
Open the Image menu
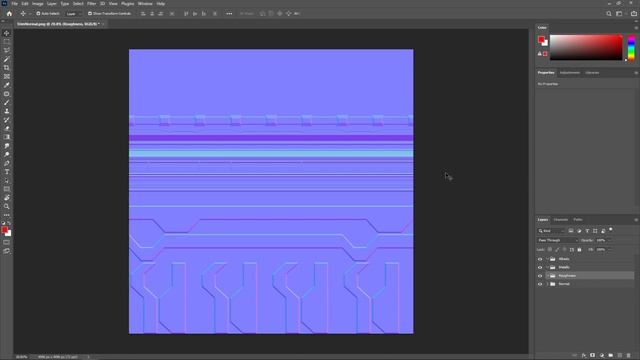coord(38,4)
